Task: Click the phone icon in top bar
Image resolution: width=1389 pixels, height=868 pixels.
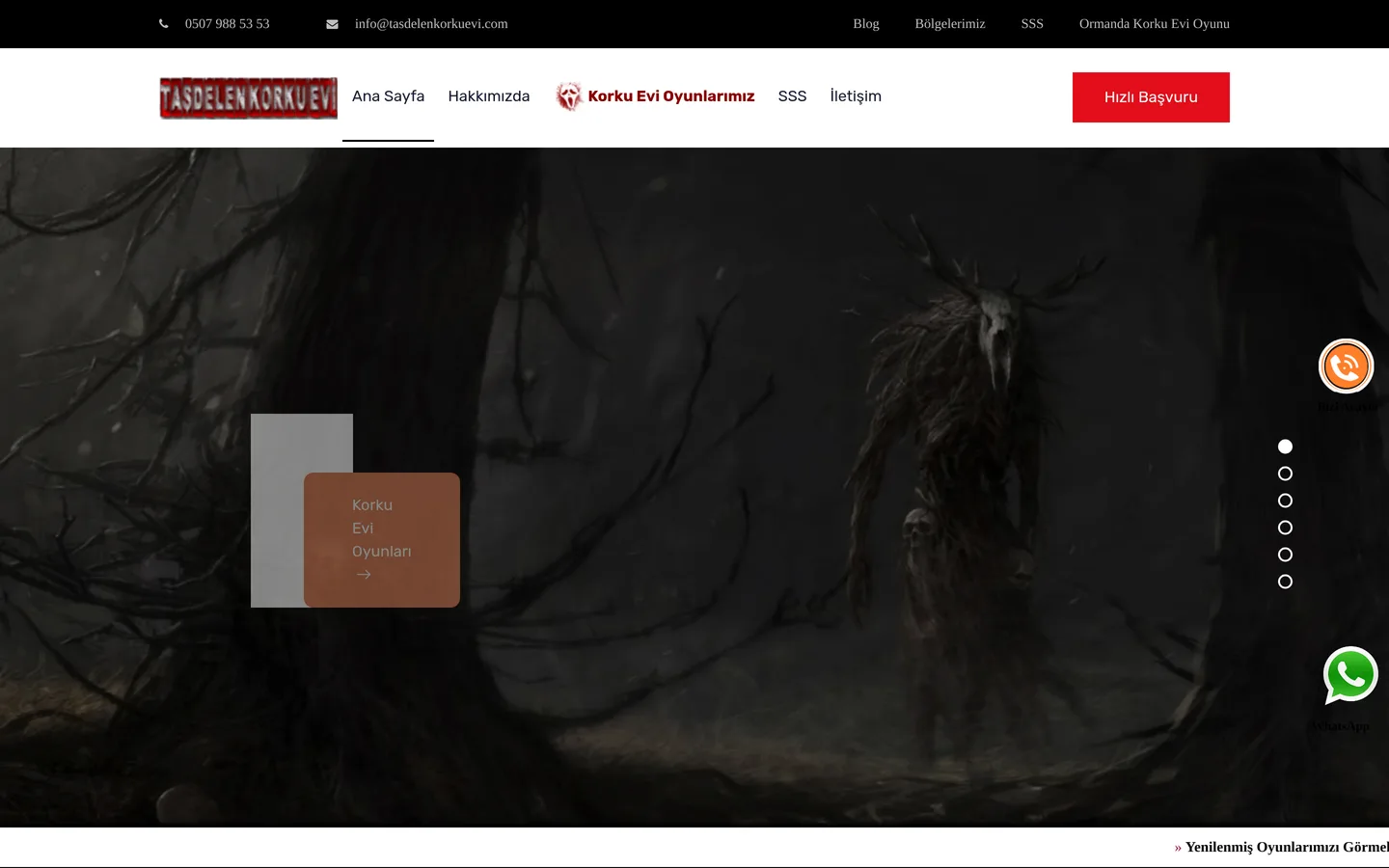Action: (164, 24)
